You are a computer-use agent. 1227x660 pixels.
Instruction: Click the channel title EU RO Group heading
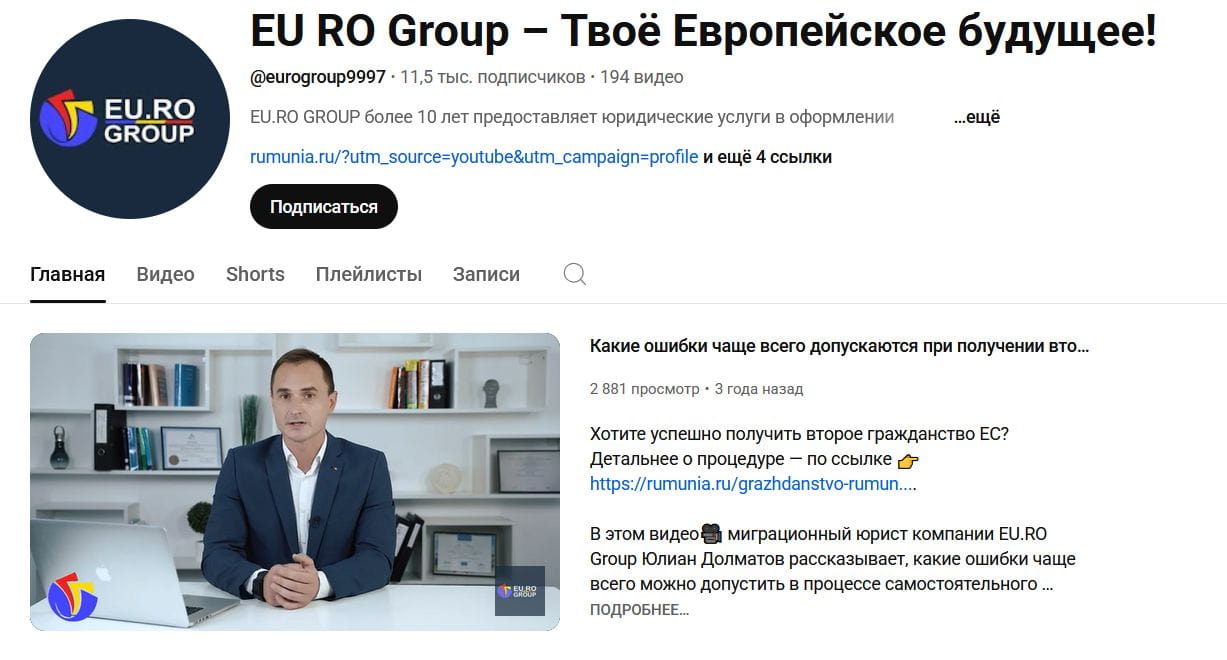tap(703, 32)
